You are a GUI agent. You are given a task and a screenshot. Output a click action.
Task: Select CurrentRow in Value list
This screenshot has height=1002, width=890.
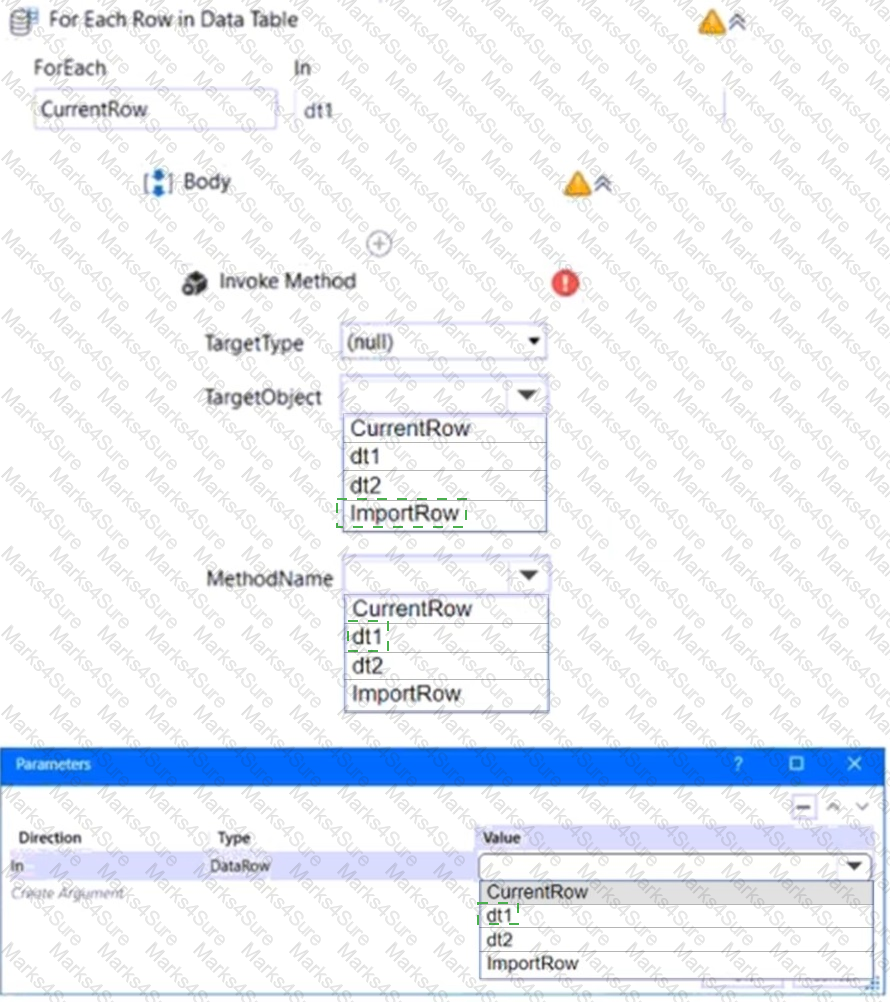676,892
